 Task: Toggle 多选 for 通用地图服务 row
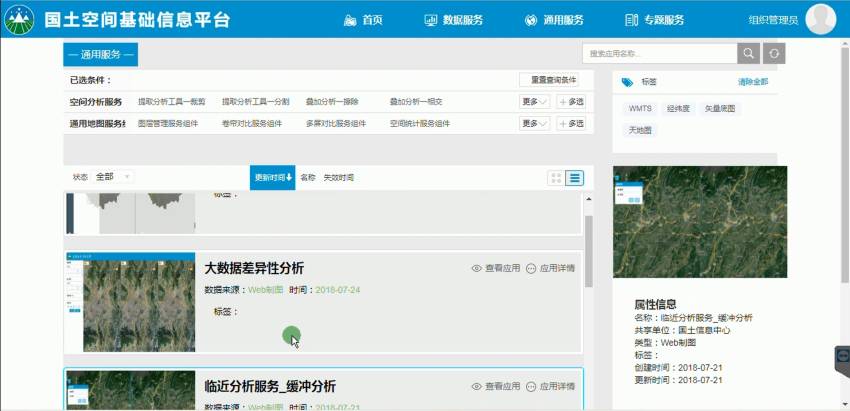point(571,124)
